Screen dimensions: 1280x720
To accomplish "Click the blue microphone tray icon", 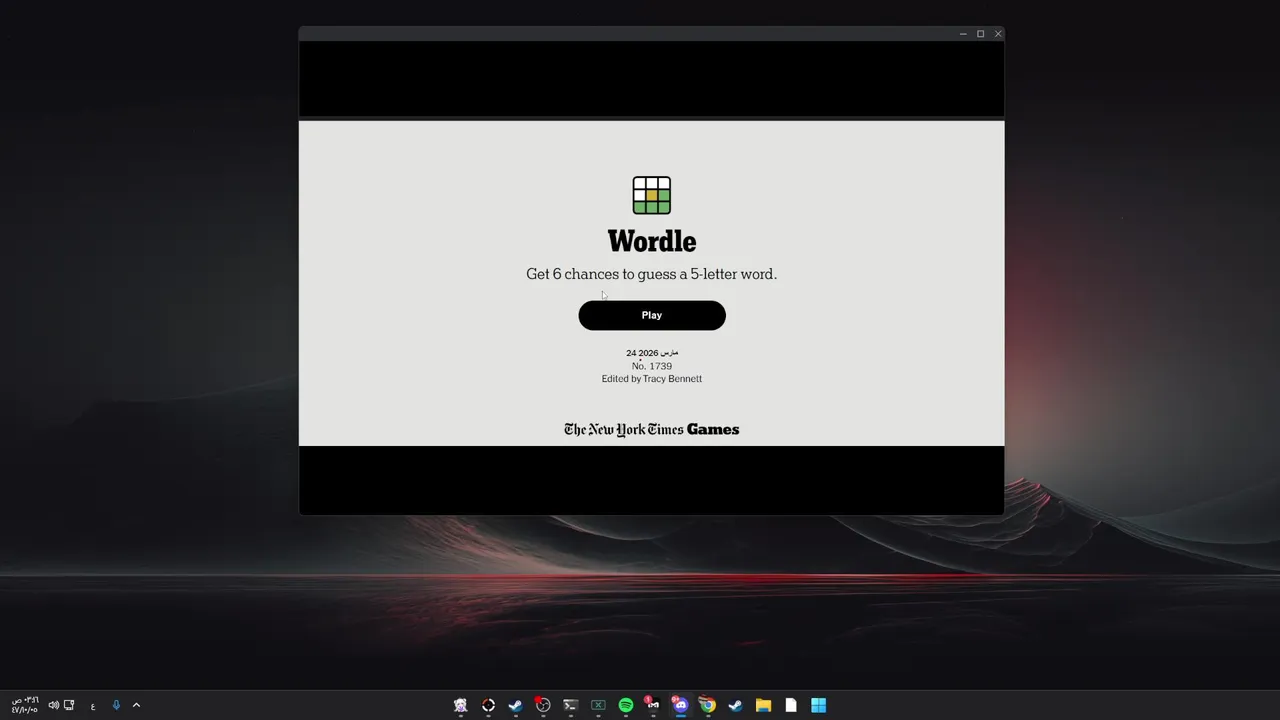I will tap(116, 705).
